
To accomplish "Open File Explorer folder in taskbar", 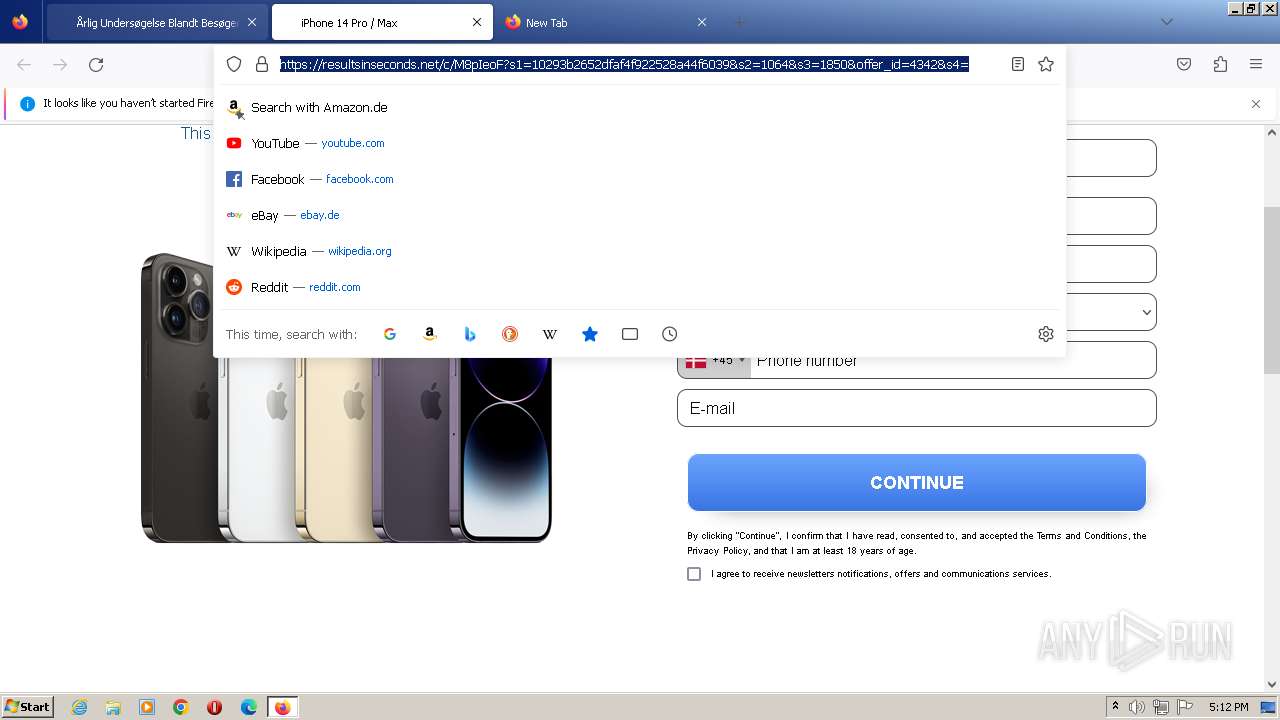I will [x=113, y=707].
